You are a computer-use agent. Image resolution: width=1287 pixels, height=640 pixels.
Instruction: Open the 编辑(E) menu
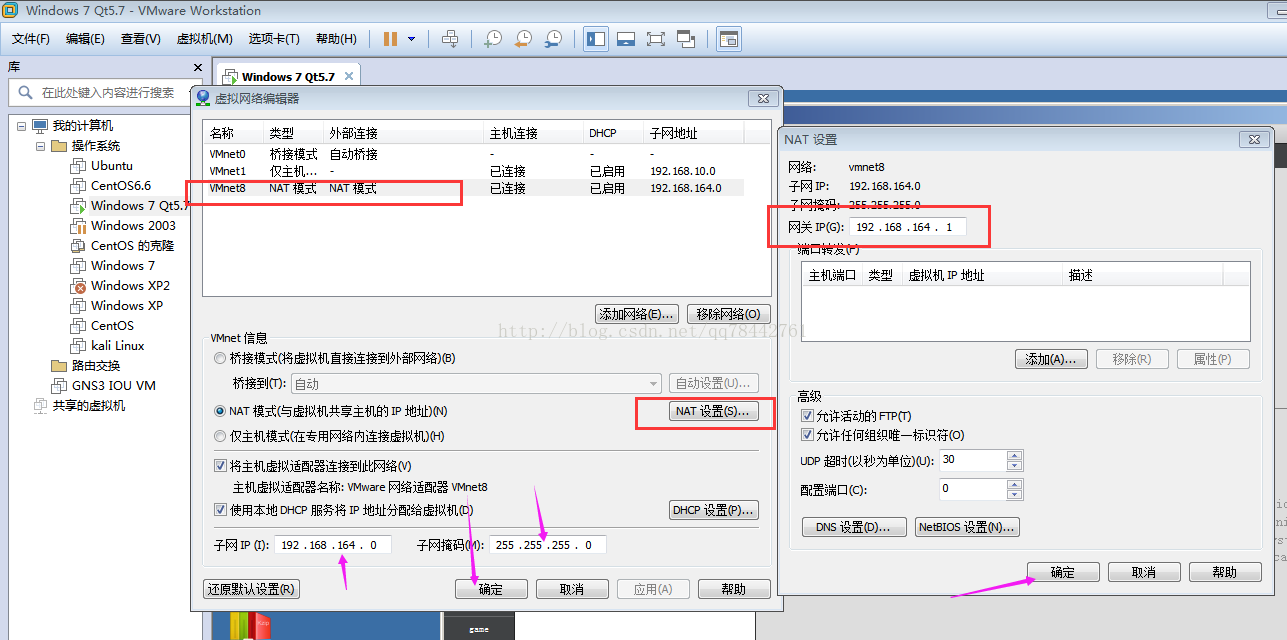coord(85,39)
